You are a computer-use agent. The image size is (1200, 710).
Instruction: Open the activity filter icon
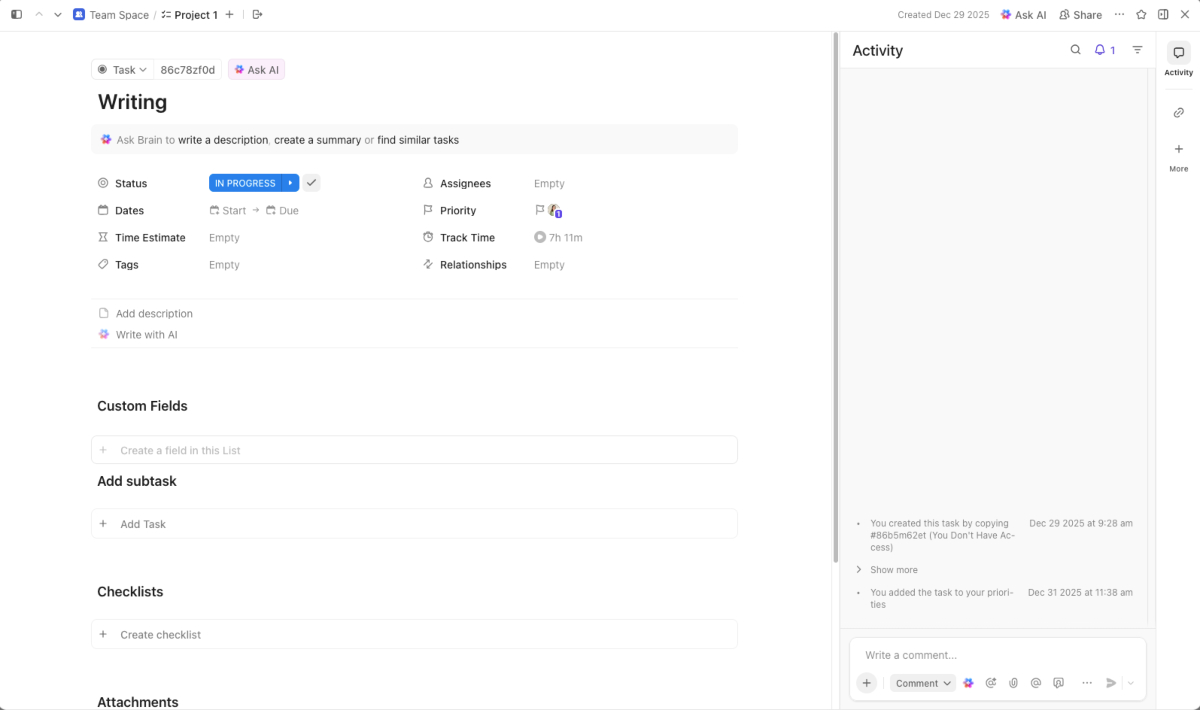1136,49
